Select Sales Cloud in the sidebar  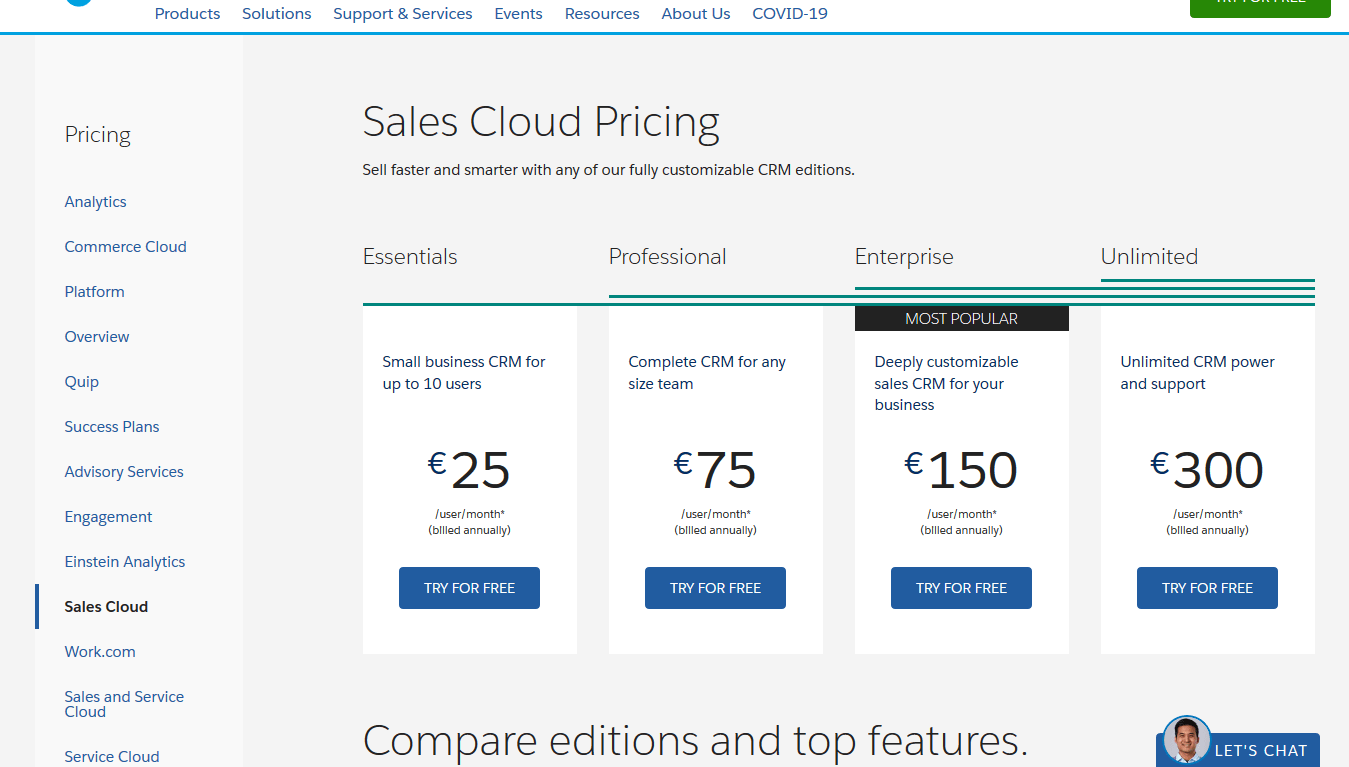[106, 606]
